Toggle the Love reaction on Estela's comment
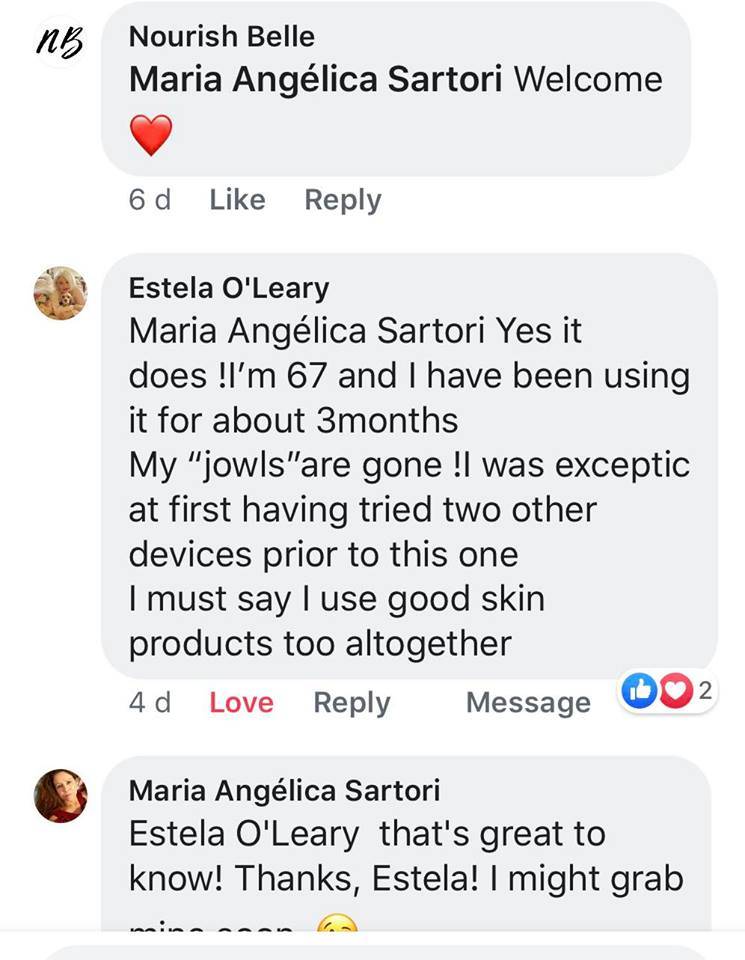 pyautogui.click(x=241, y=702)
